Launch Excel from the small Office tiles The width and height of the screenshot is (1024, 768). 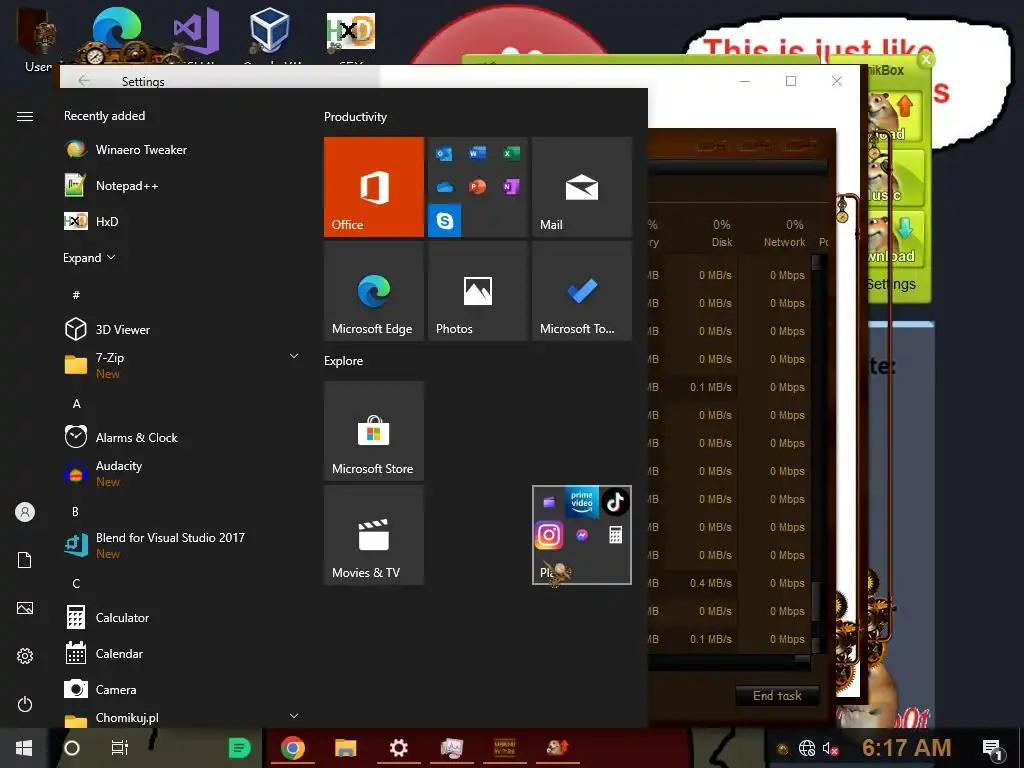click(x=511, y=153)
